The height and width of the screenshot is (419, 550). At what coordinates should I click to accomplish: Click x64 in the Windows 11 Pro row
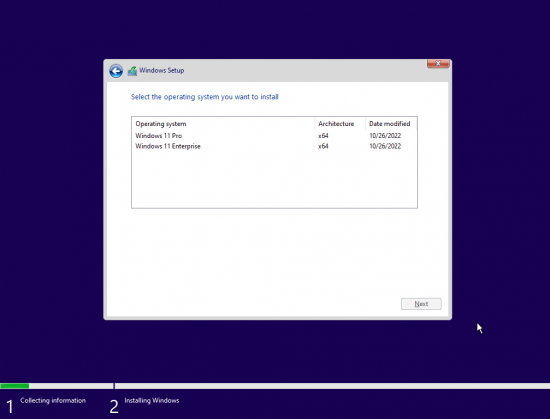tap(323, 136)
